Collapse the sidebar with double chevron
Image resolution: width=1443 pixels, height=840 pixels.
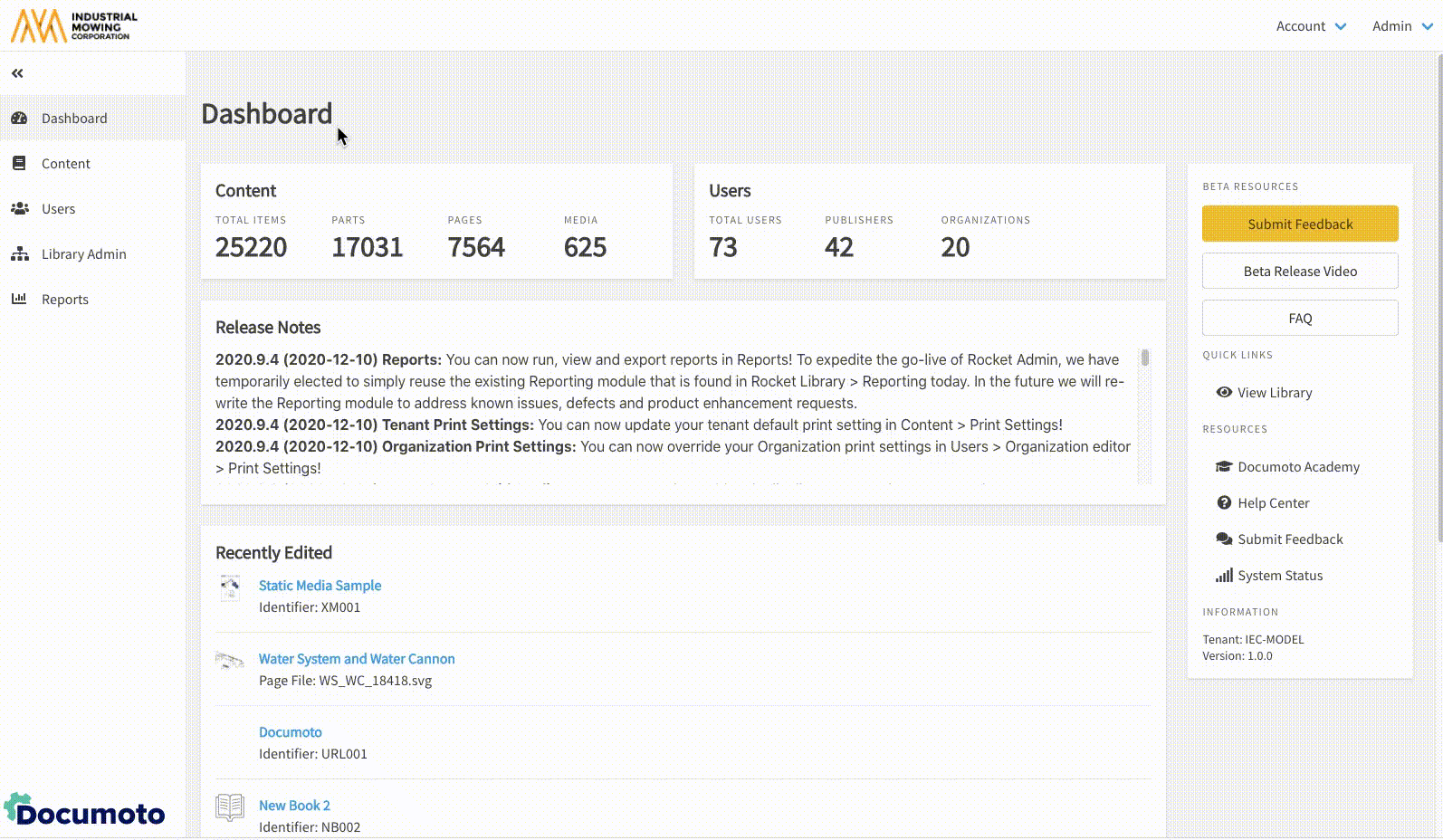[x=17, y=73]
